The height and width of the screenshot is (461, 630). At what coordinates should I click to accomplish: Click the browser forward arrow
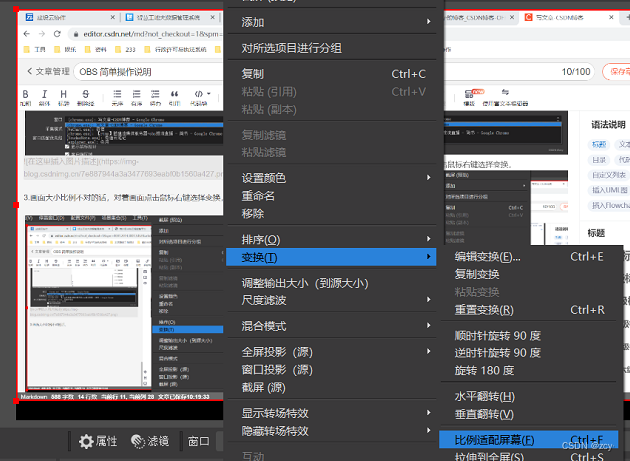(42, 34)
